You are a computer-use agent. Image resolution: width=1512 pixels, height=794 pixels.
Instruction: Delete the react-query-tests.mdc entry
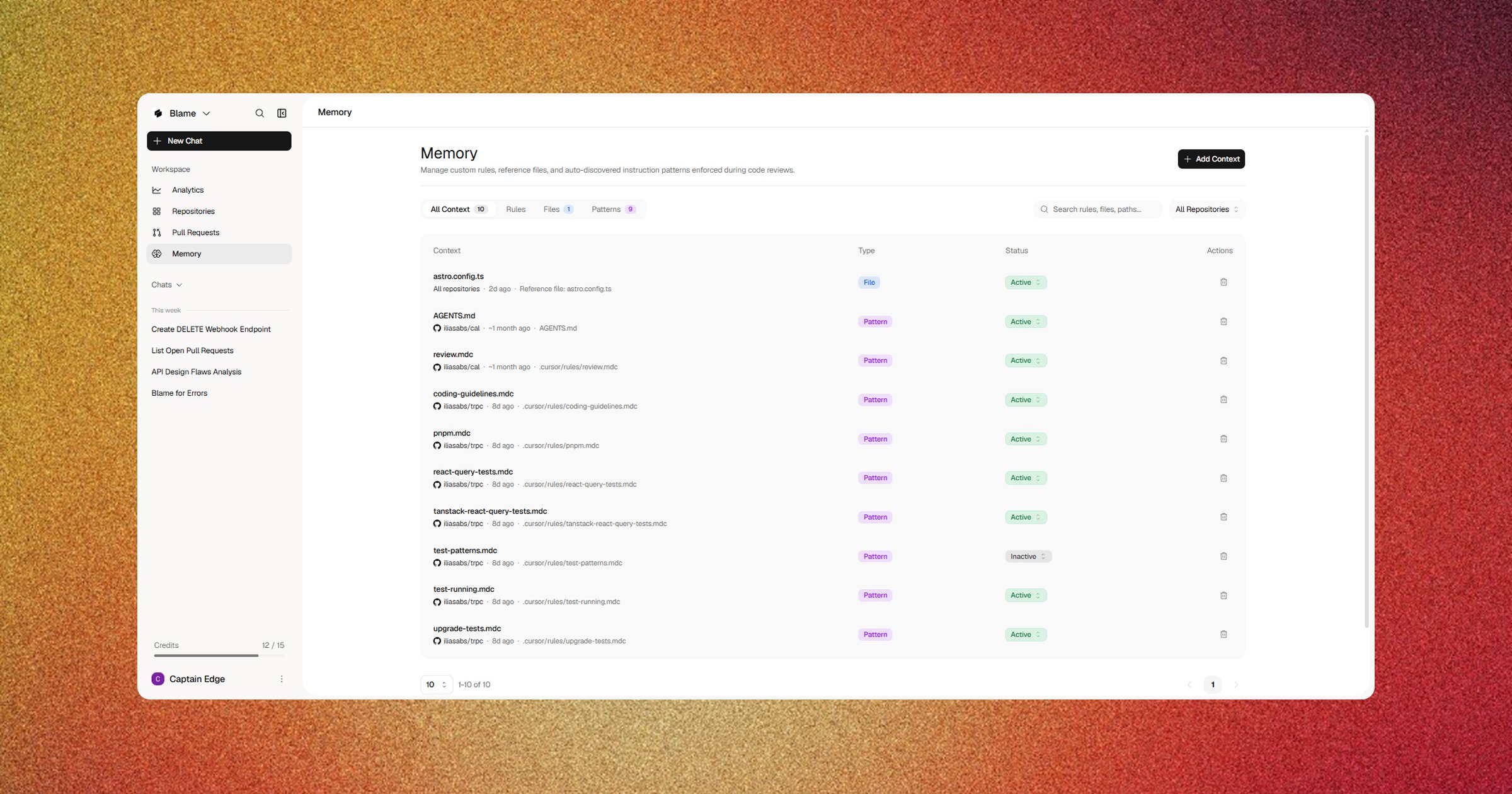pyautogui.click(x=1223, y=478)
